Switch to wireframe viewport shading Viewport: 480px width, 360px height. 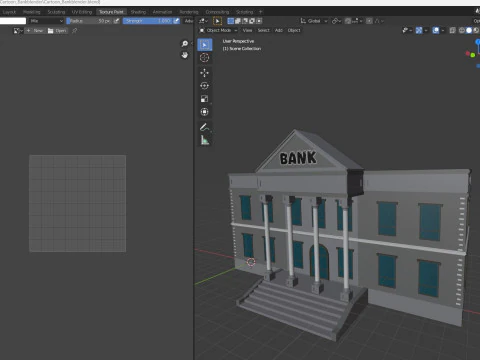click(462, 30)
